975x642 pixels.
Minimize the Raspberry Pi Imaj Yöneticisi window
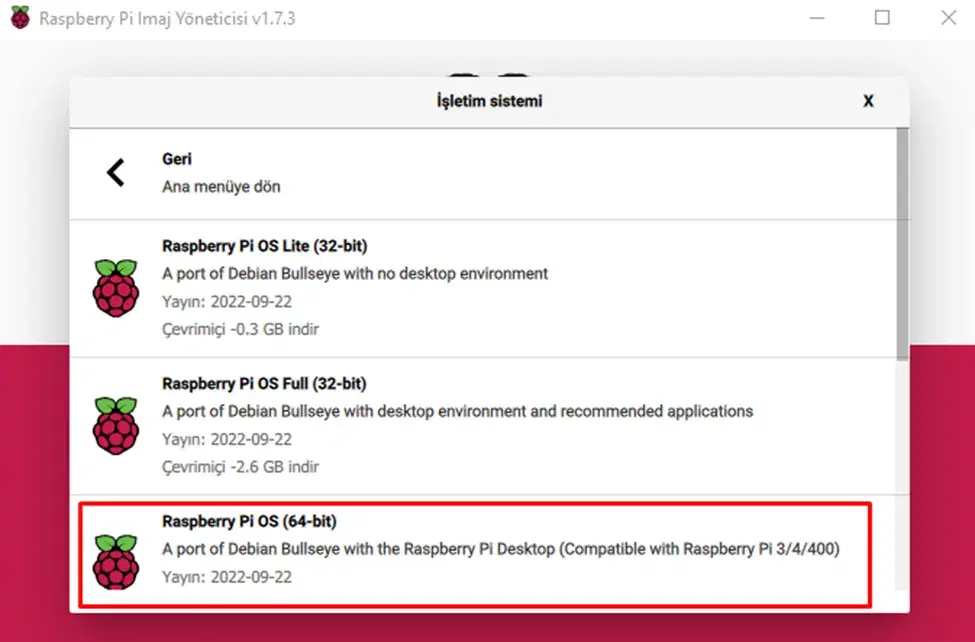click(x=817, y=18)
